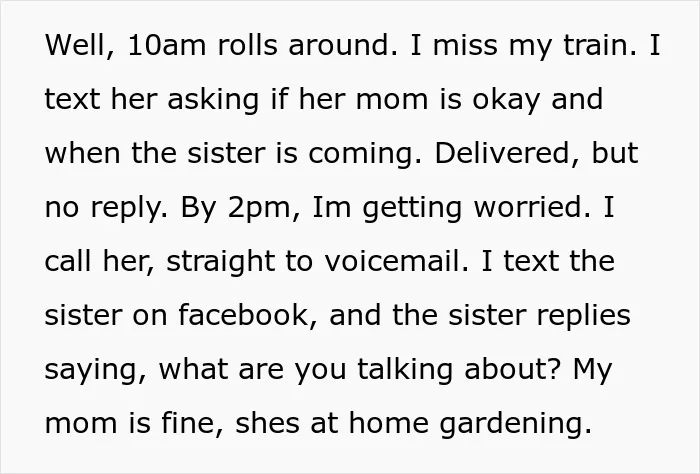This screenshot has height=474, width=700.
Task: Click the word "straight" before voicemail
Action: click(x=220, y=263)
